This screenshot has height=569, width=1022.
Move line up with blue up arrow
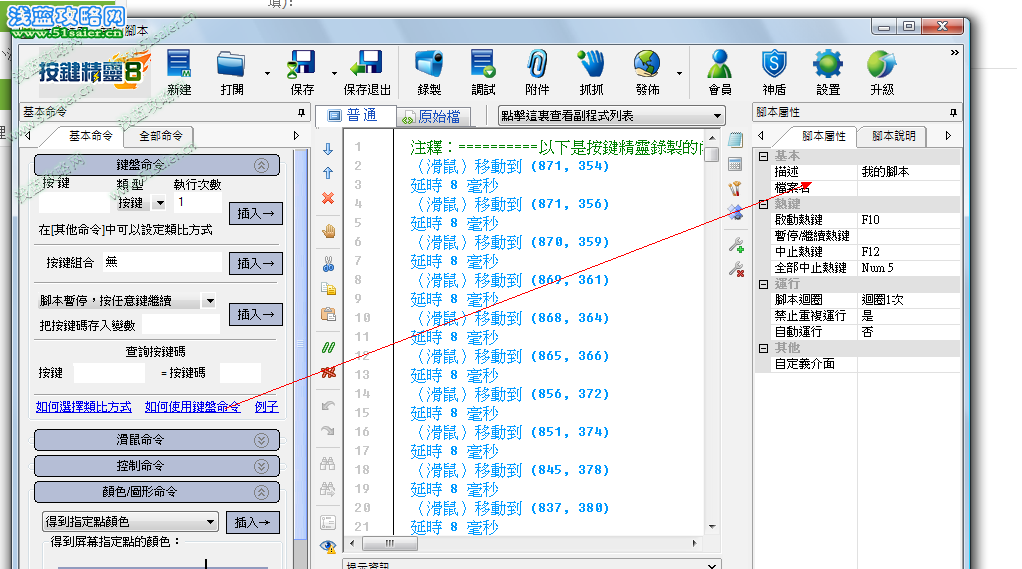point(328,173)
